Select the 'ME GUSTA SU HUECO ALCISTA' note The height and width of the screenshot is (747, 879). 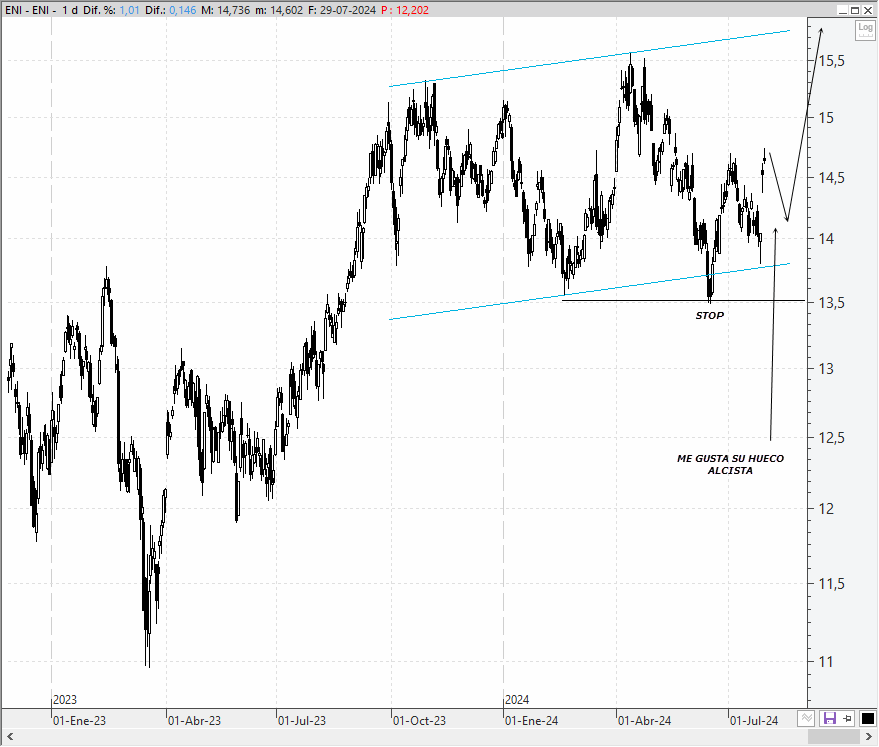click(x=730, y=464)
